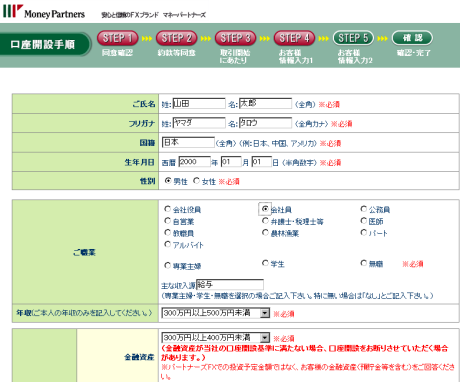
Task: Choose パート occupation radio
Action: click(363, 232)
